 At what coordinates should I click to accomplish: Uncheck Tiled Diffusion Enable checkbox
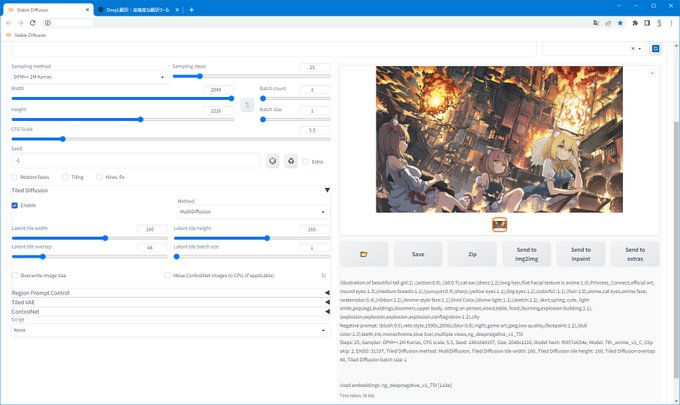pyautogui.click(x=14, y=205)
